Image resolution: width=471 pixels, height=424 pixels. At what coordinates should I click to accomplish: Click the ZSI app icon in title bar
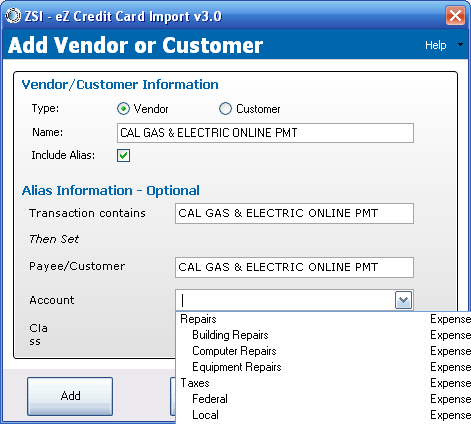point(13,16)
